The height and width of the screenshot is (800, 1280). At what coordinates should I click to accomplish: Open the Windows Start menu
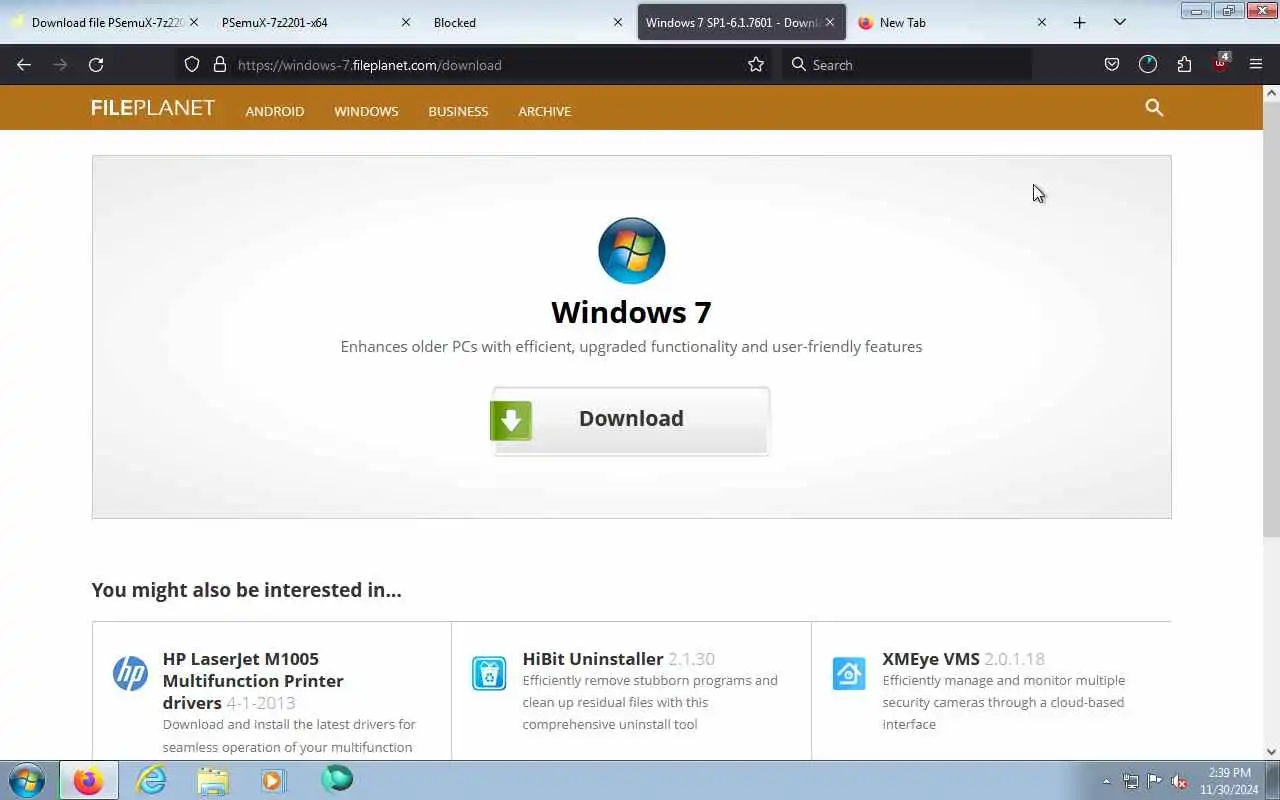coord(26,780)
